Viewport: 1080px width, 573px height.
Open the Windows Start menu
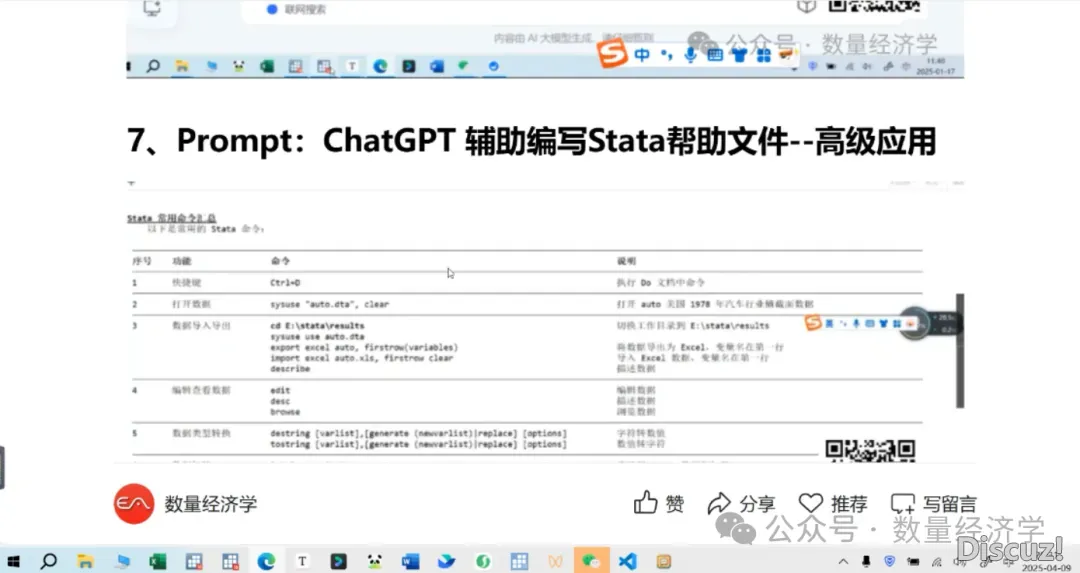click(x=13, y=561)
